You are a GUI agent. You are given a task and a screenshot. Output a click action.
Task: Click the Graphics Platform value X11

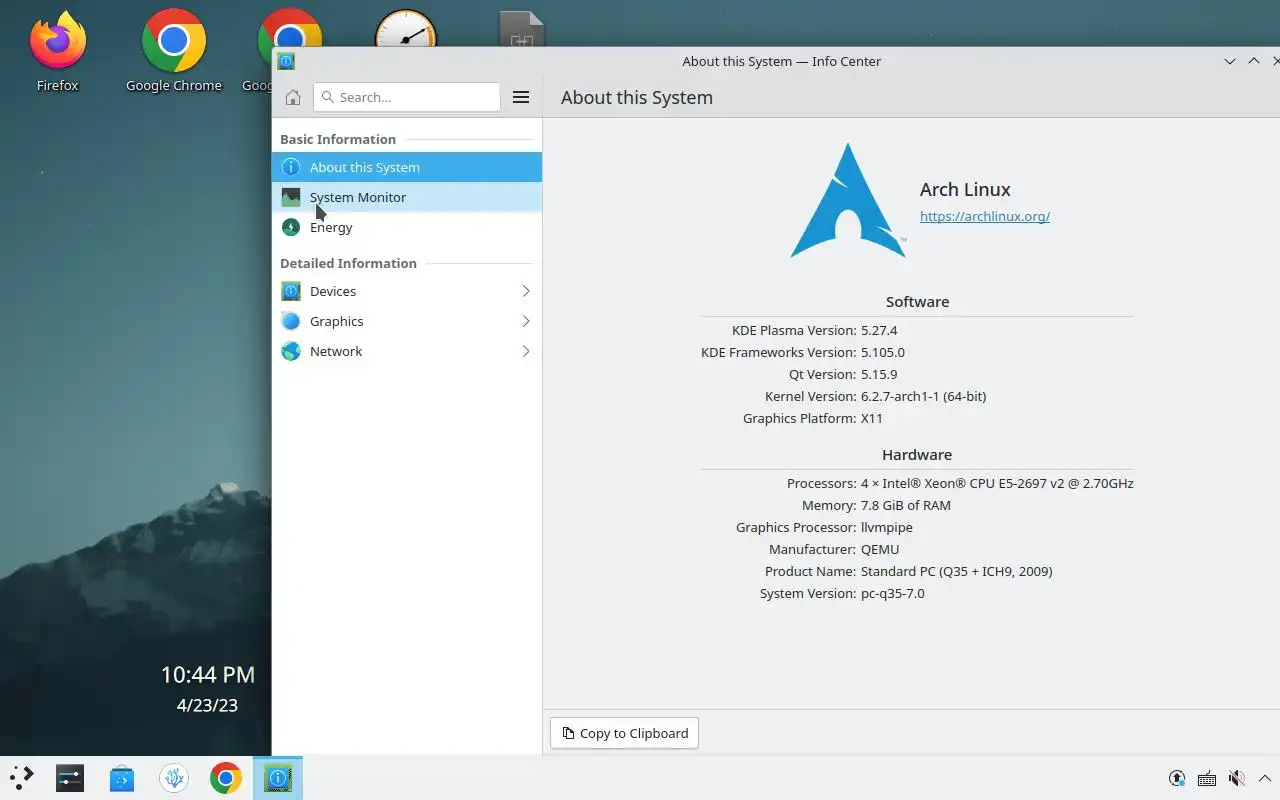[x=872, y=418]
